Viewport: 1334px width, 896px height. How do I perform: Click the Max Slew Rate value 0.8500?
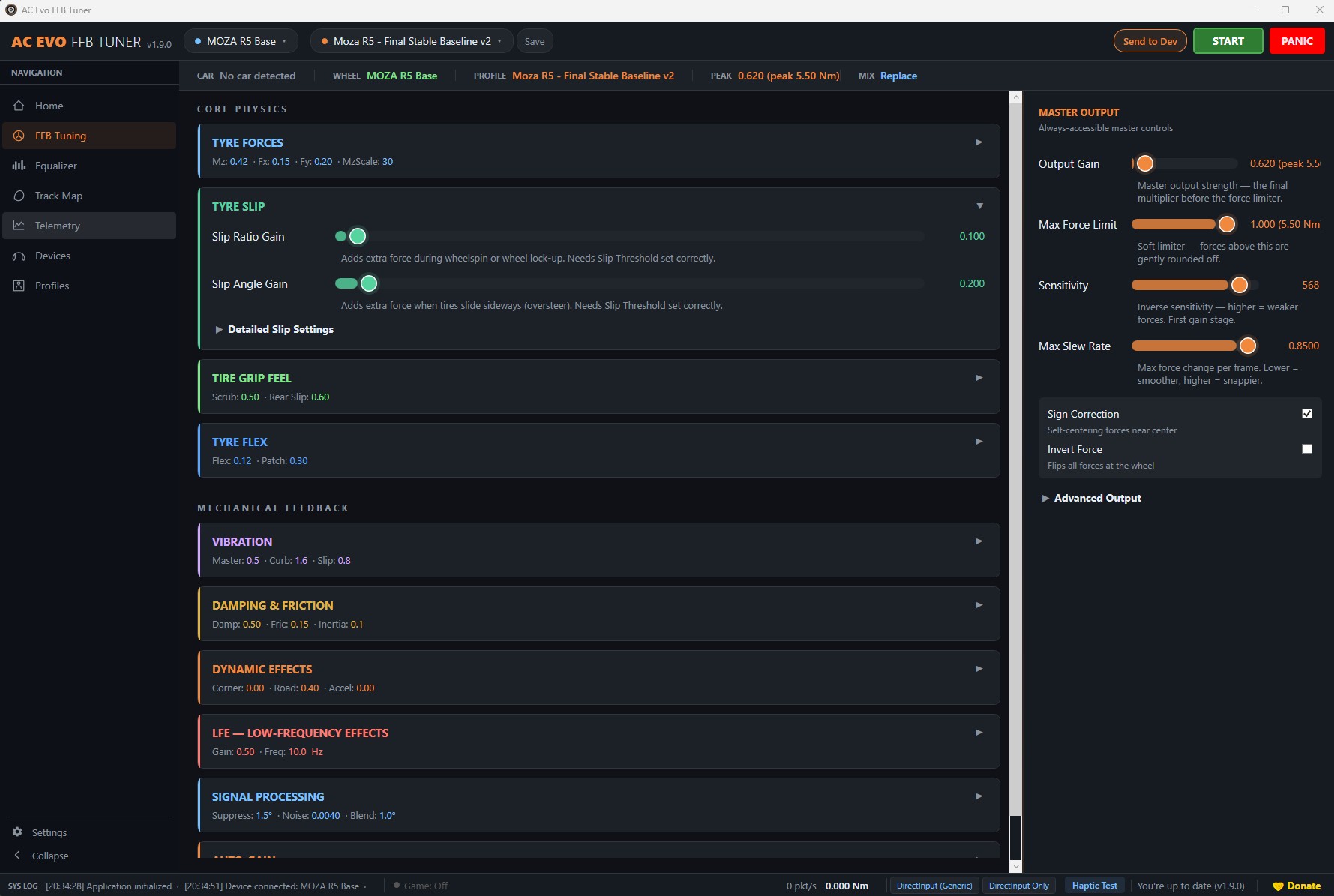coord(1303,346)
